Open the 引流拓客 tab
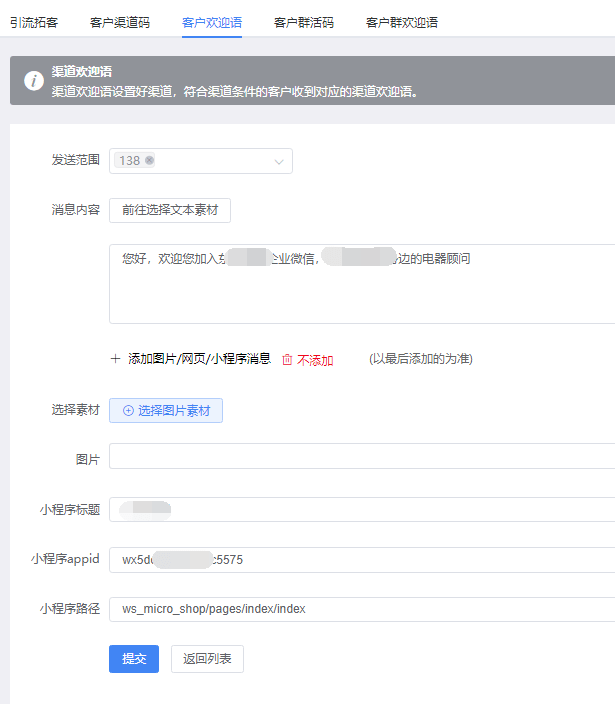The height and width of the screenshot is (704, 615). tap(34, 22)
